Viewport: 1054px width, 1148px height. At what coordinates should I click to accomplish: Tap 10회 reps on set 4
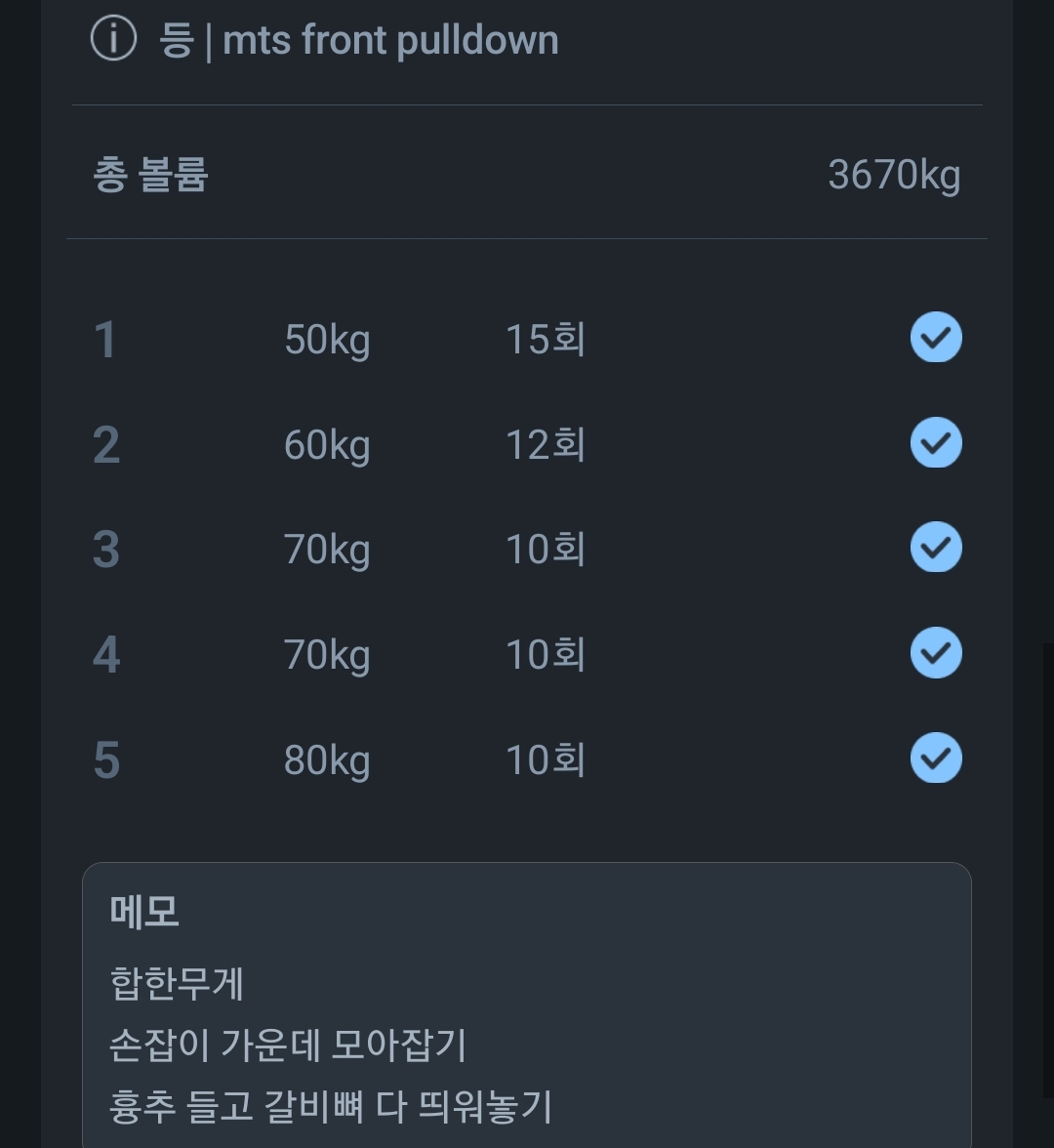[543, 653]
